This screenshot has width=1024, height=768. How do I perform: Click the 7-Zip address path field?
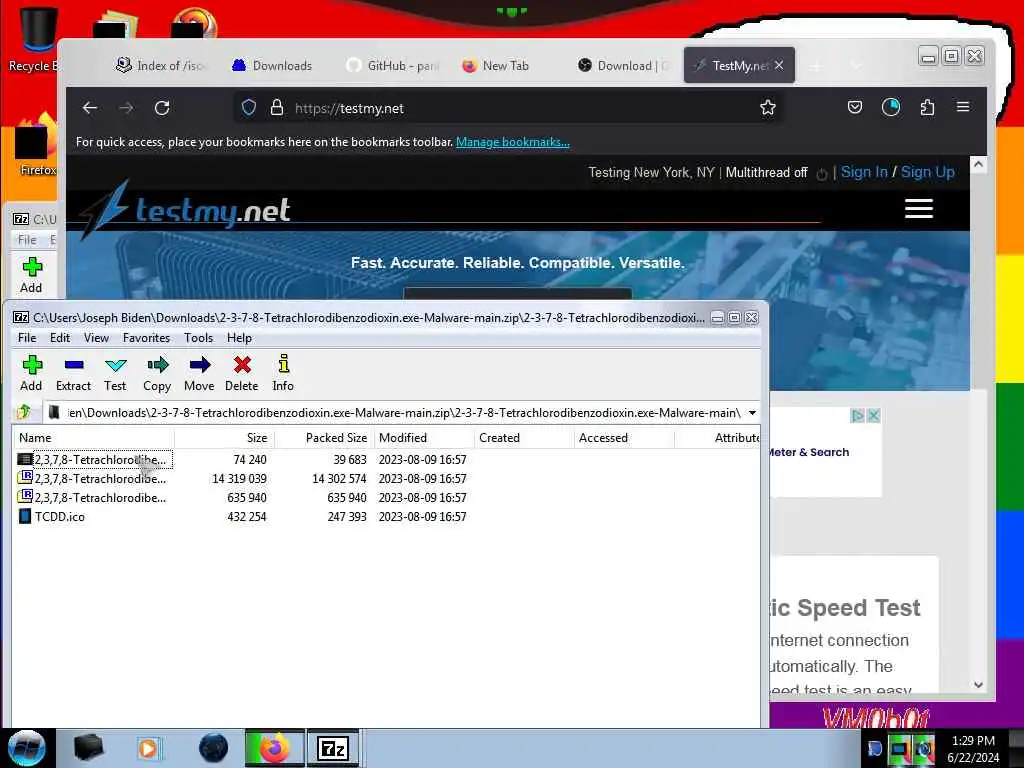(402, 413)
